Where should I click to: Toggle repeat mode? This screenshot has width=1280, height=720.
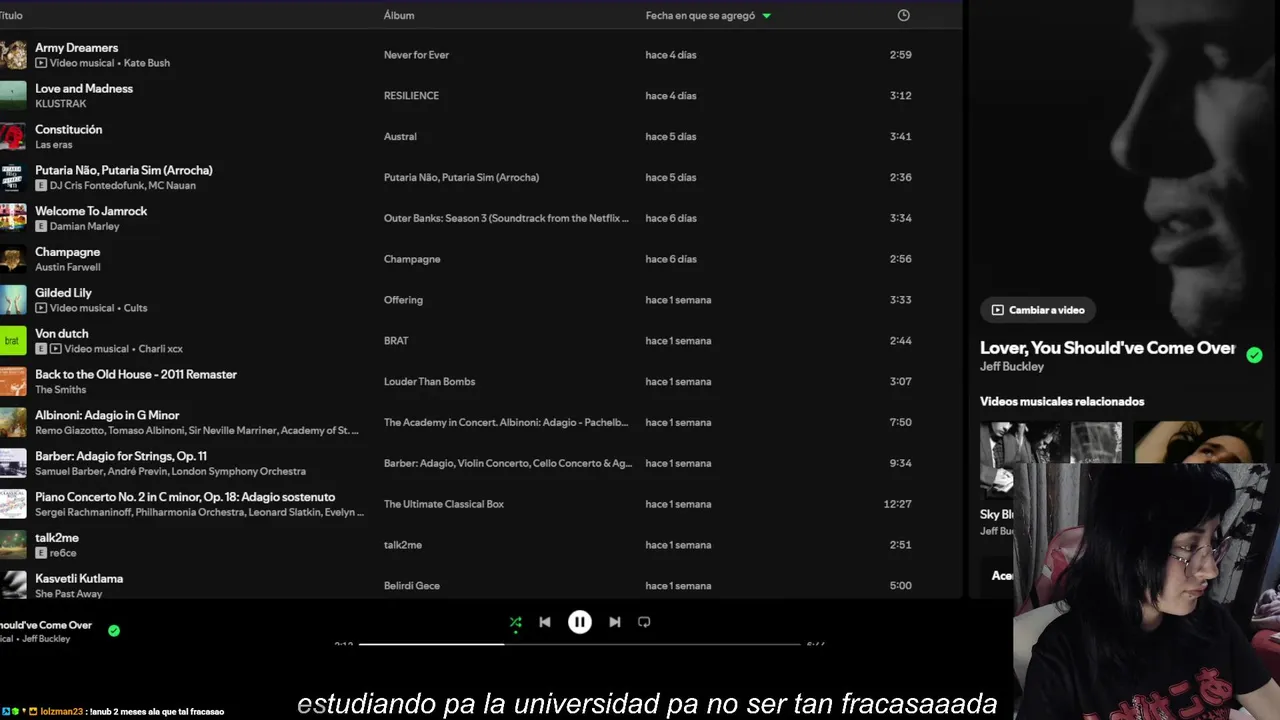(x=644, y=622)
